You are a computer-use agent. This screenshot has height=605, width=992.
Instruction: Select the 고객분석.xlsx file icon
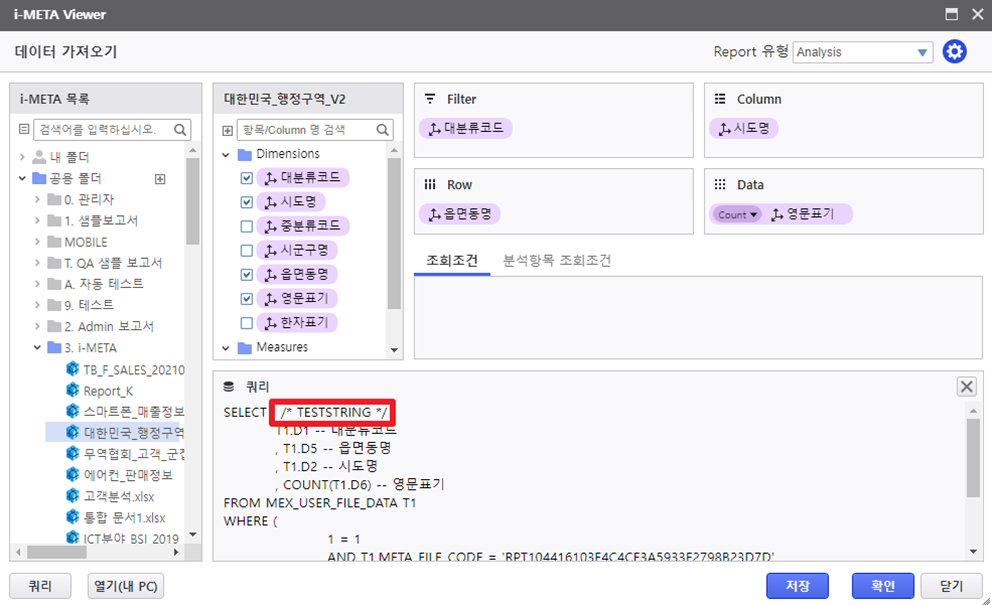coord(72,496)
